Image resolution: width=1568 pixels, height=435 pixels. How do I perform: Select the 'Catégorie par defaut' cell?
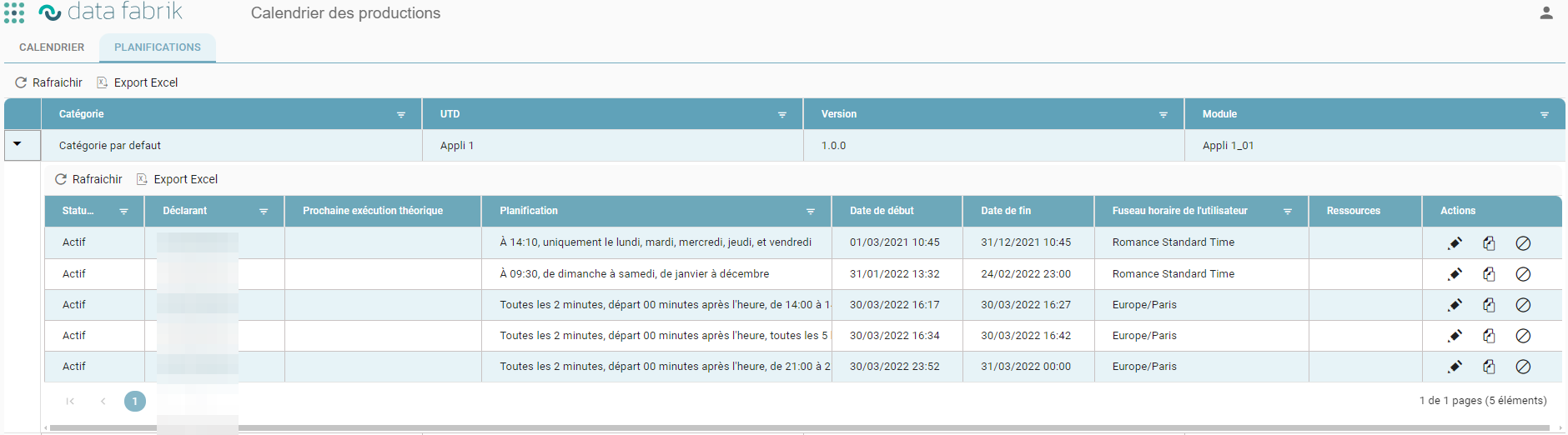click(232, 145)
